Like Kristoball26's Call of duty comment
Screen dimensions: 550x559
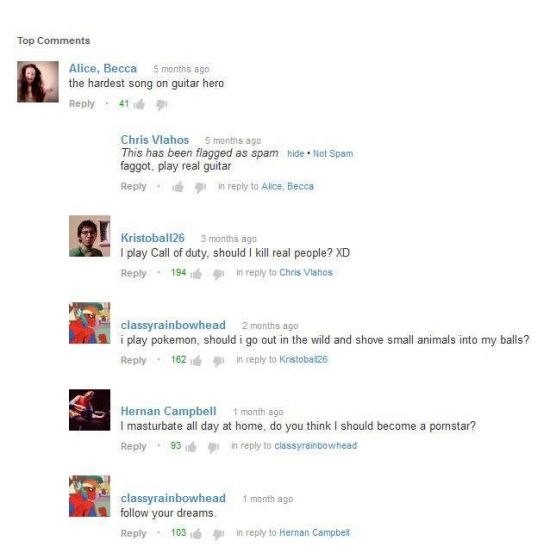tap(196, 273)
